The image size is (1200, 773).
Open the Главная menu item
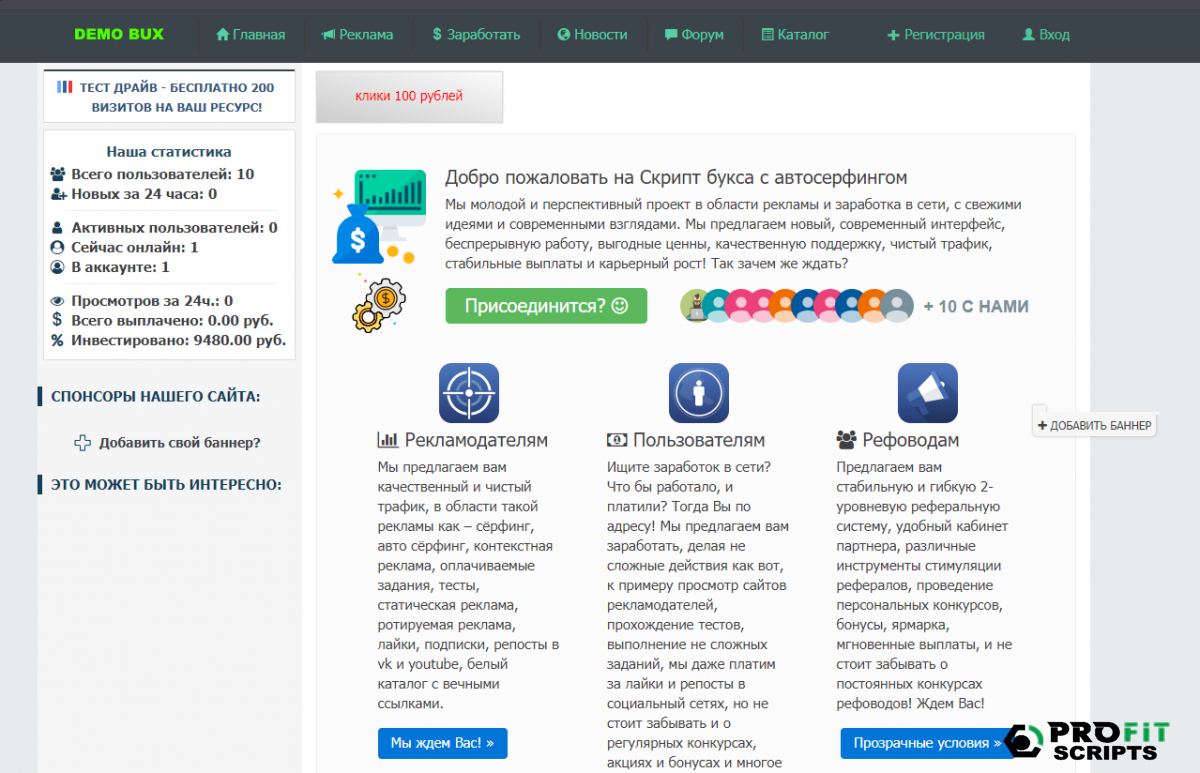(x=250, y=35)
